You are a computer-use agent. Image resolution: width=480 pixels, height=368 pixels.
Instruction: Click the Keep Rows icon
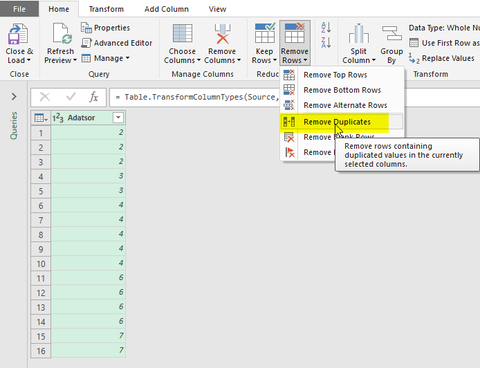tap(265, 33)
